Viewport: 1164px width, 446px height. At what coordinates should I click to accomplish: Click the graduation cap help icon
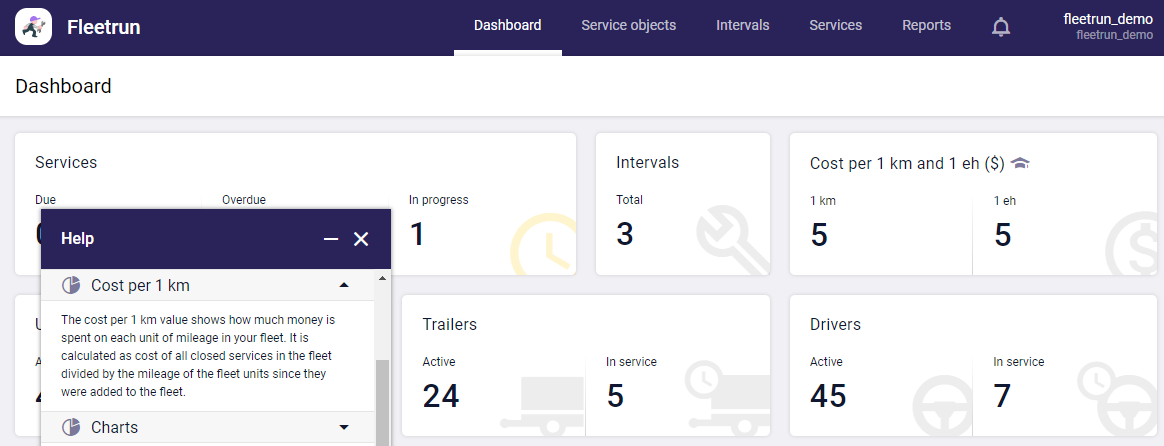(x=1020, y=163)
